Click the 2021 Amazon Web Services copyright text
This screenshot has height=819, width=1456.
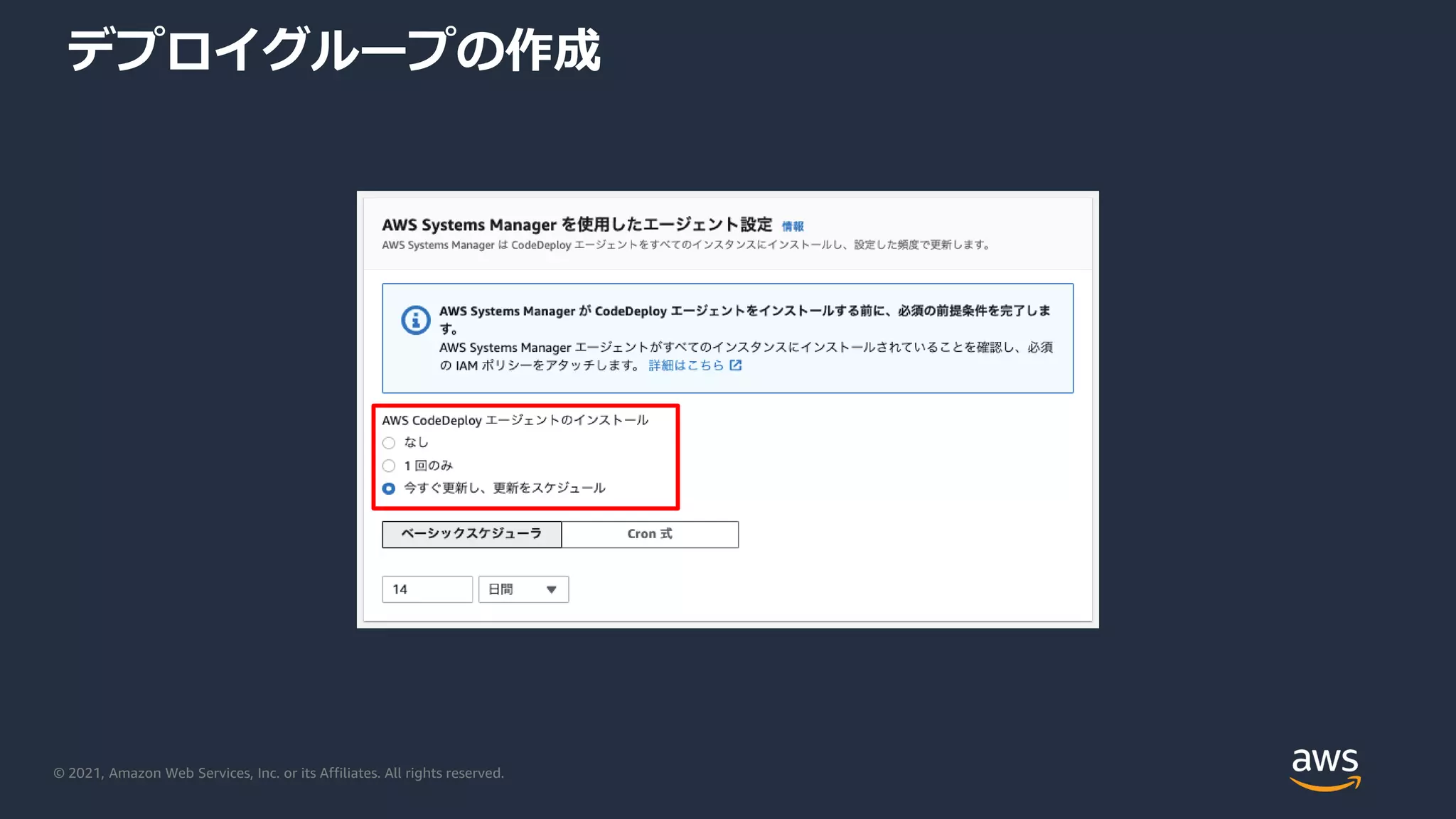279,773
